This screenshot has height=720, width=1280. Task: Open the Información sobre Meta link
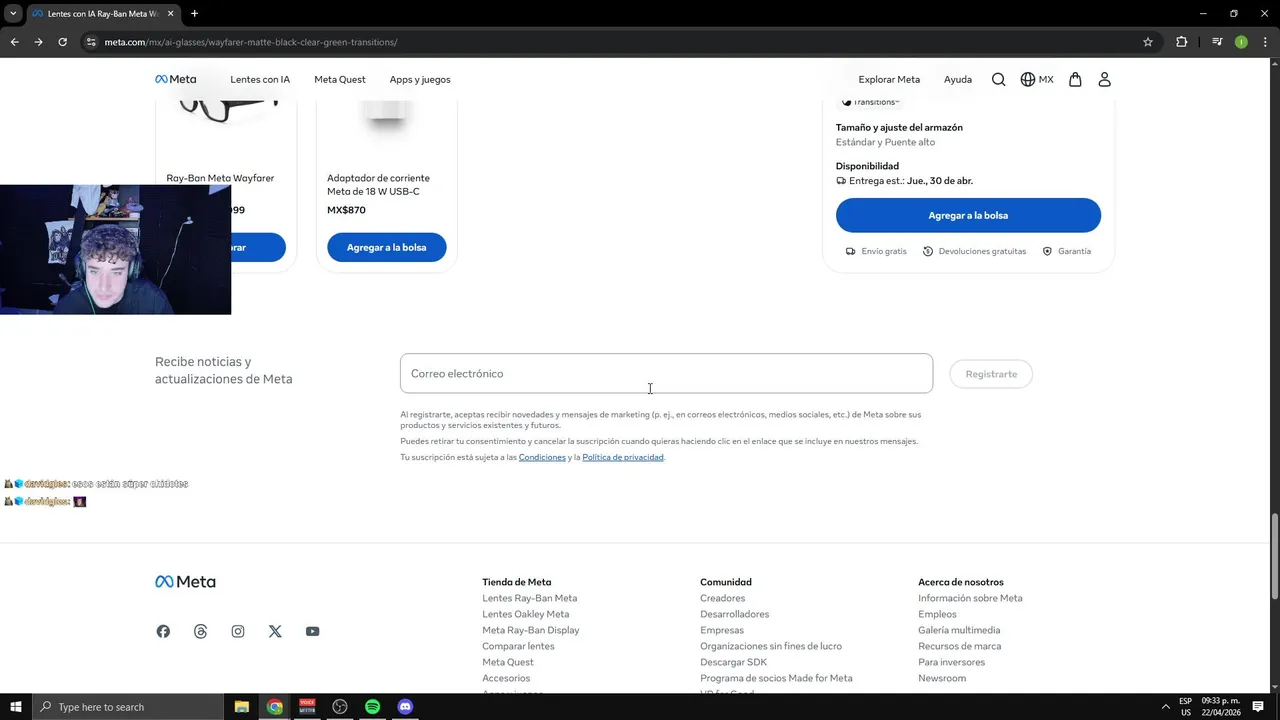(x=970, y=598)
